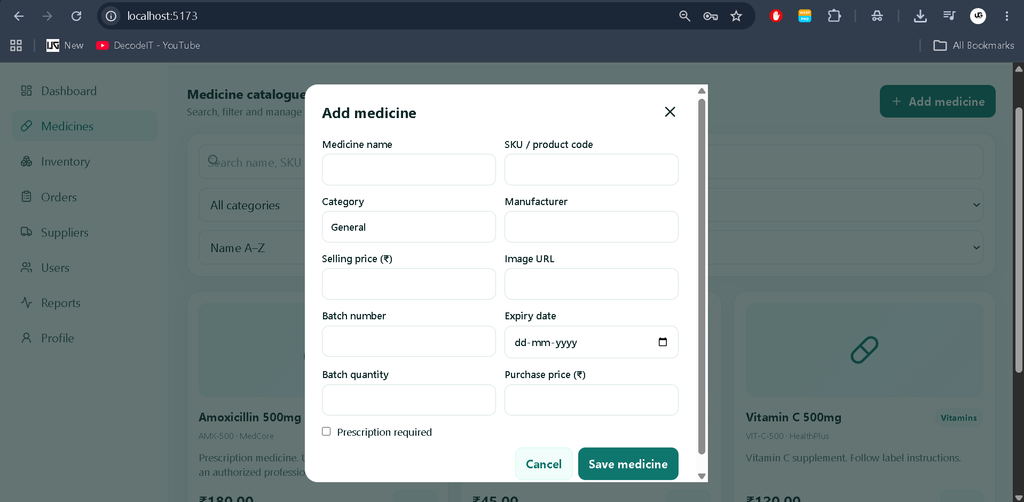Click the zoom magnifier icon in address bar
Image resolution: width=1024 pixels, height=502 pixels.
(684, 16)
